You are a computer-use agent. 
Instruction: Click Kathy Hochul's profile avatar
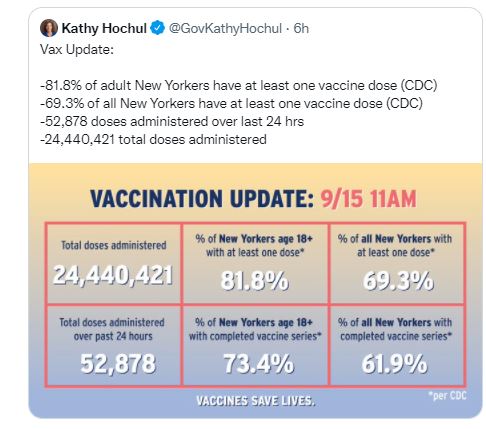49,28
